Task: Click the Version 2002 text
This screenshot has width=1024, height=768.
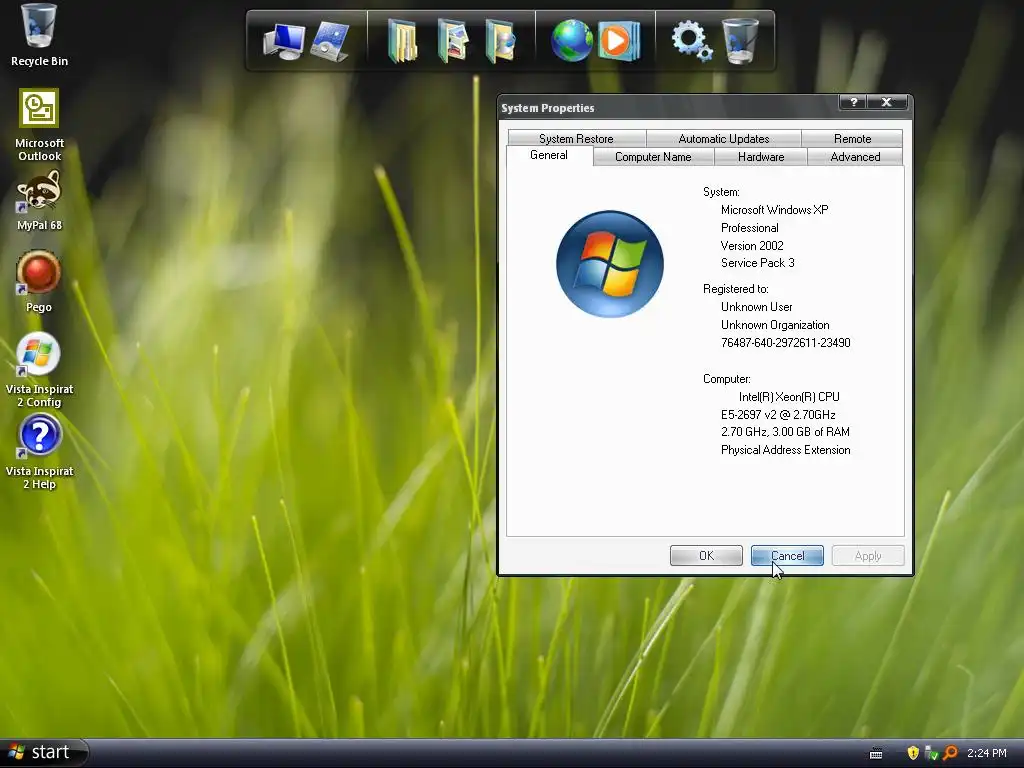Action: 752,246
